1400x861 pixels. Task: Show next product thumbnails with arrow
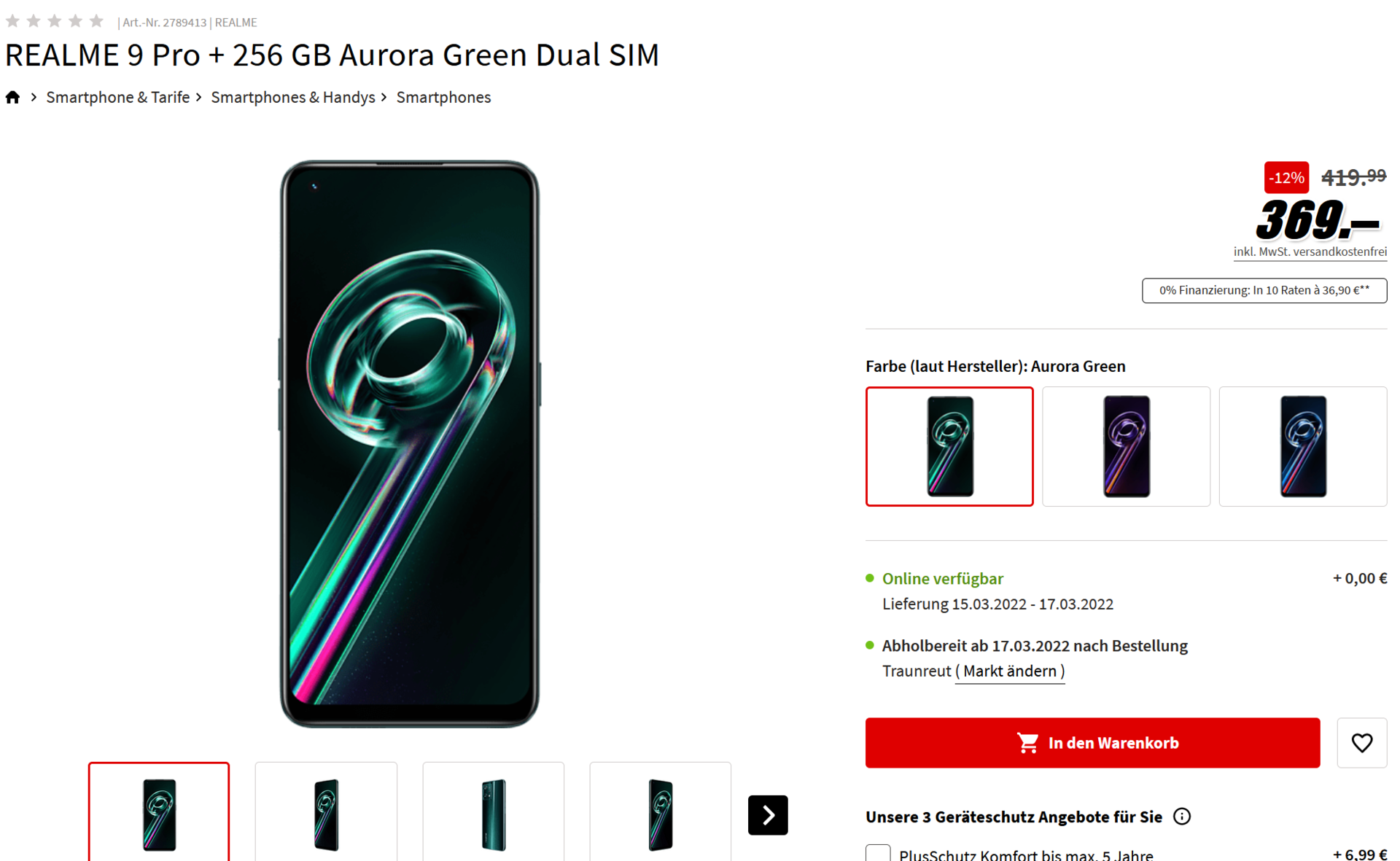pyautogui.click(x=767, y=814)
